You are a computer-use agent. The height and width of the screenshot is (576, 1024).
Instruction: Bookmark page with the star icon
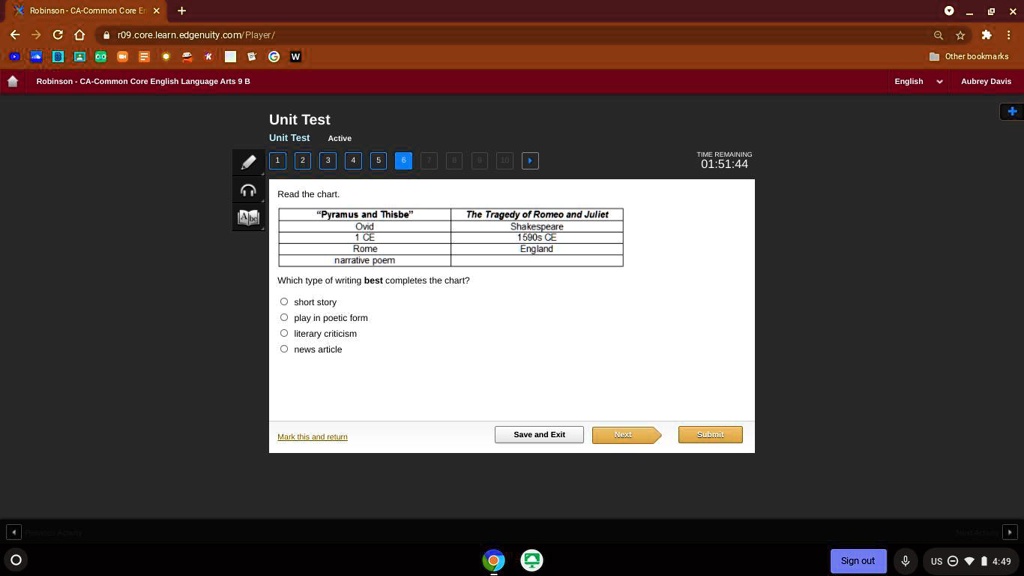point(960,35)
